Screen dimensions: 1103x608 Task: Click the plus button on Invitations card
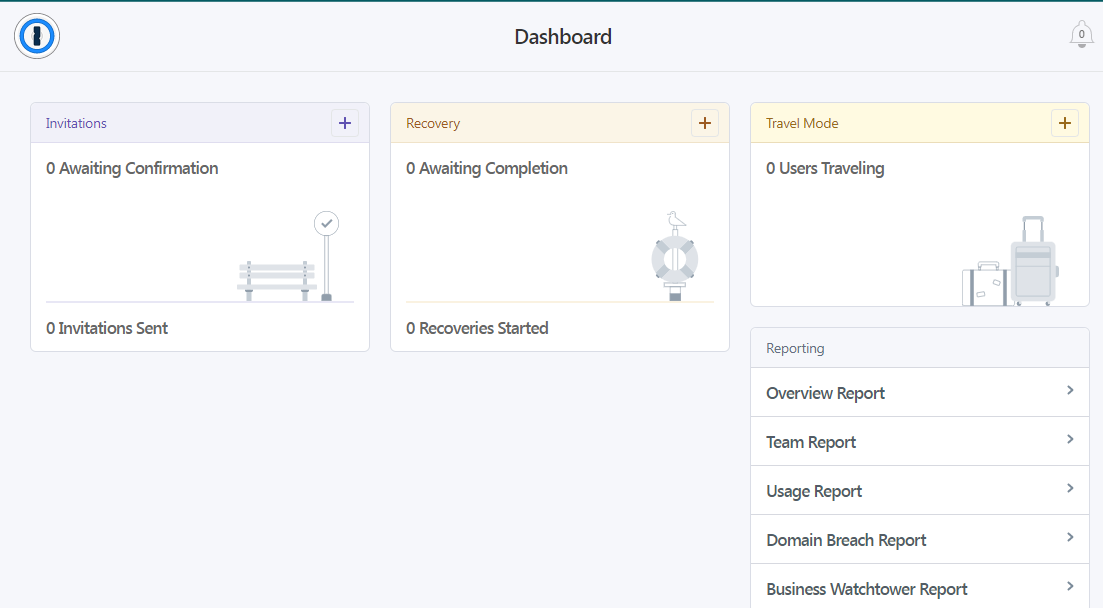coord(345,123)
